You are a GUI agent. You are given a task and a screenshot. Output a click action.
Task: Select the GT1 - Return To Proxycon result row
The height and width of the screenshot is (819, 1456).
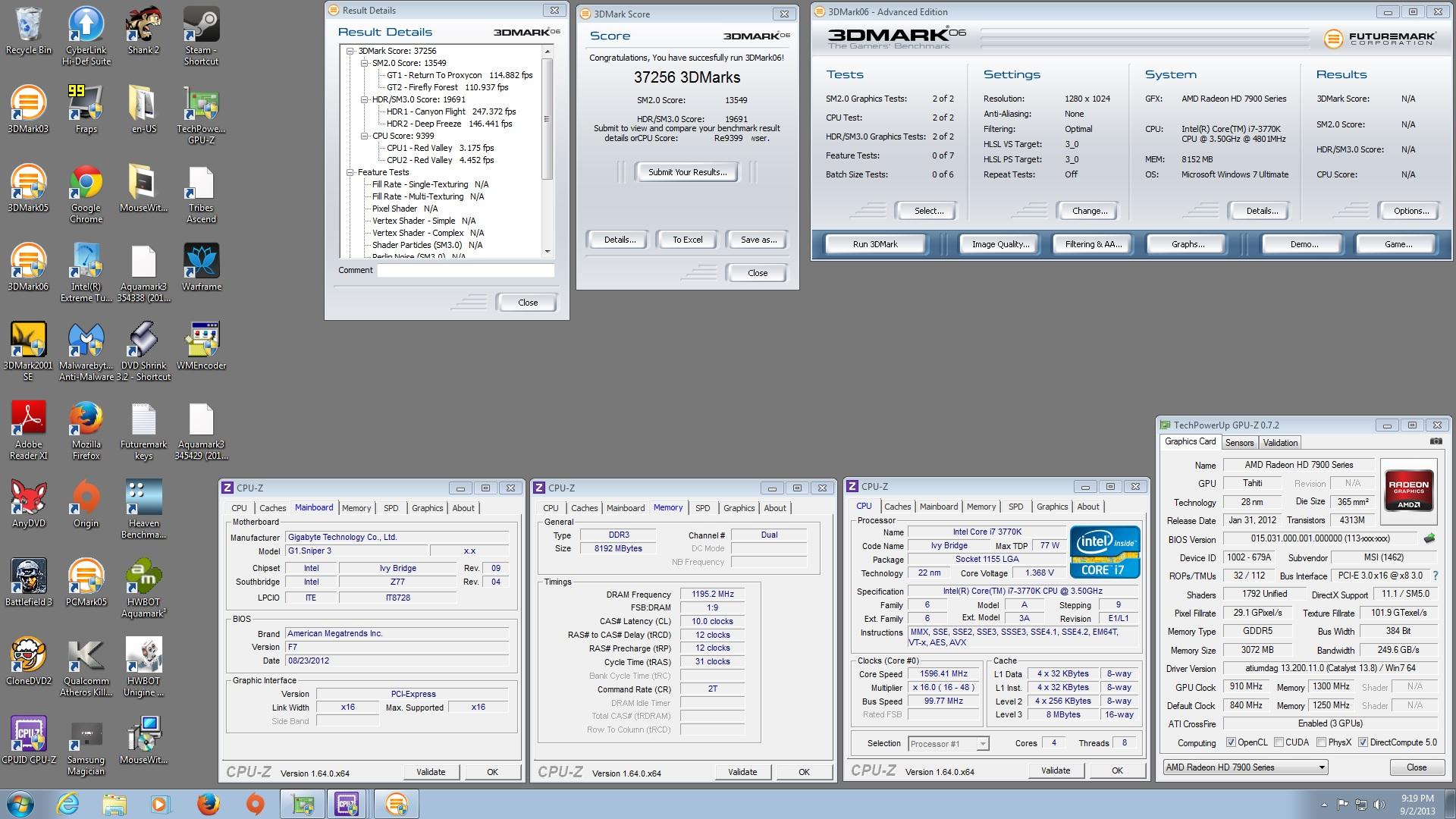[x=460, y=75]
